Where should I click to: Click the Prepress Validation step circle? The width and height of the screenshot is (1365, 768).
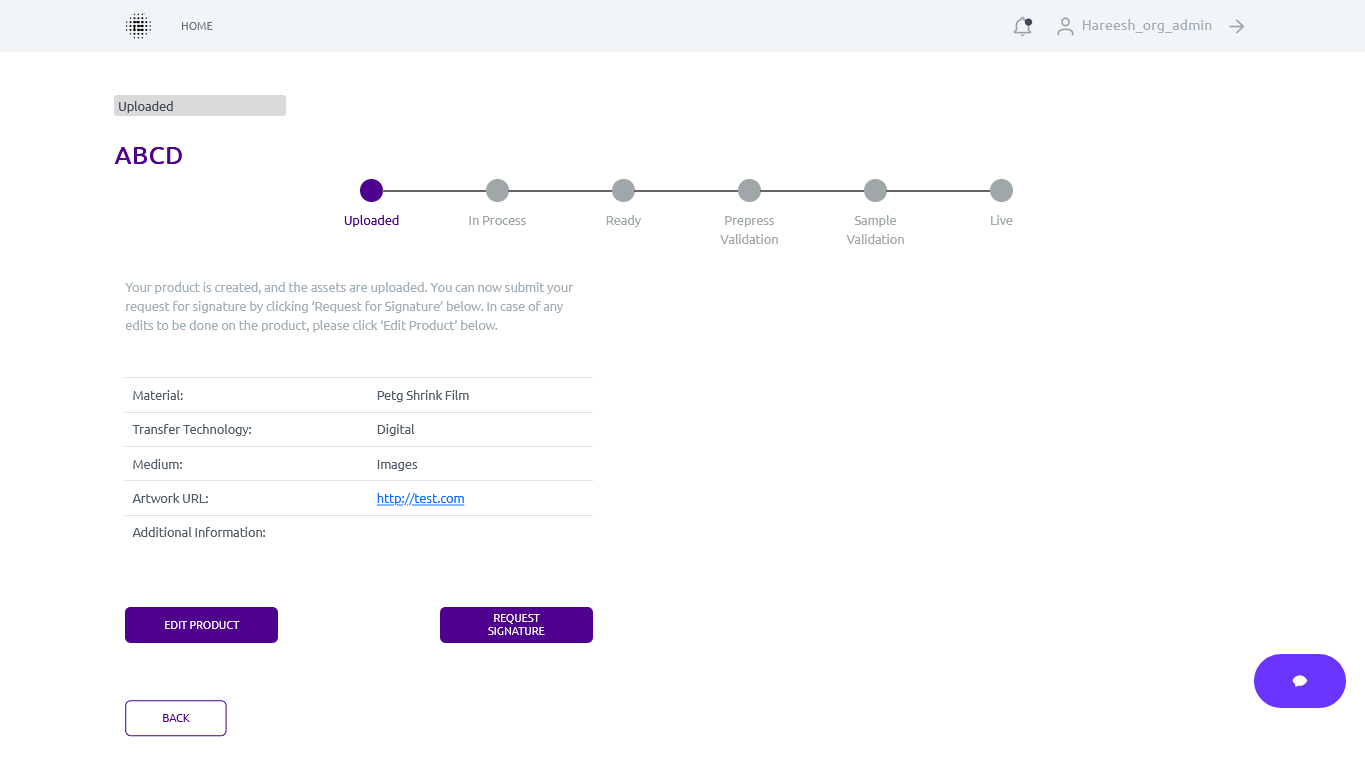click(749, 190)
